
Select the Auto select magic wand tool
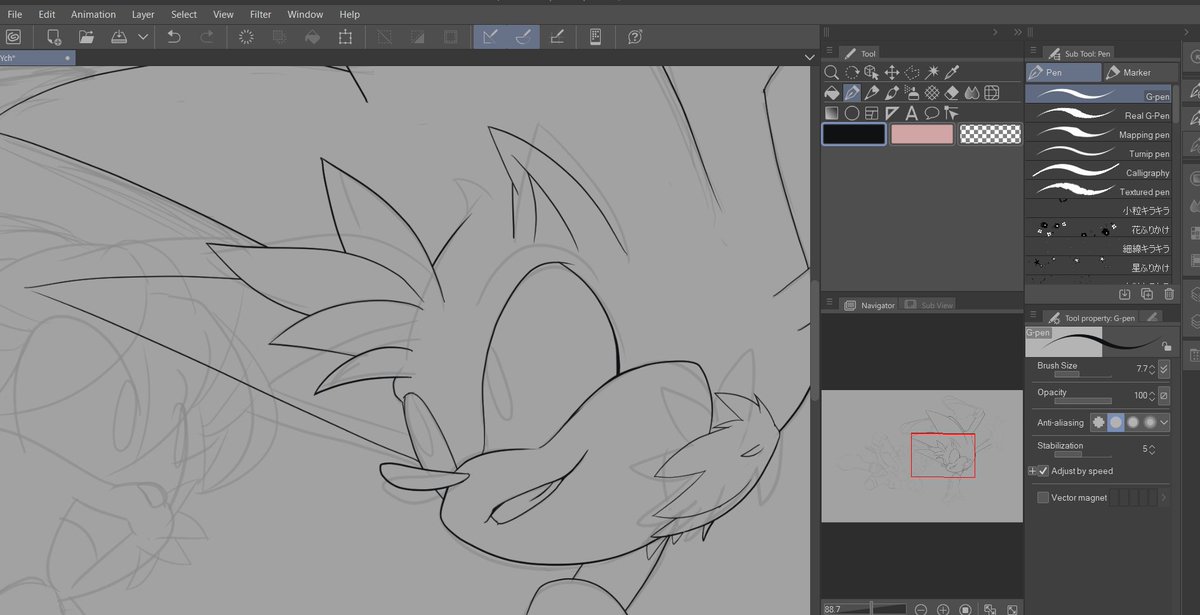coord(932,72)
